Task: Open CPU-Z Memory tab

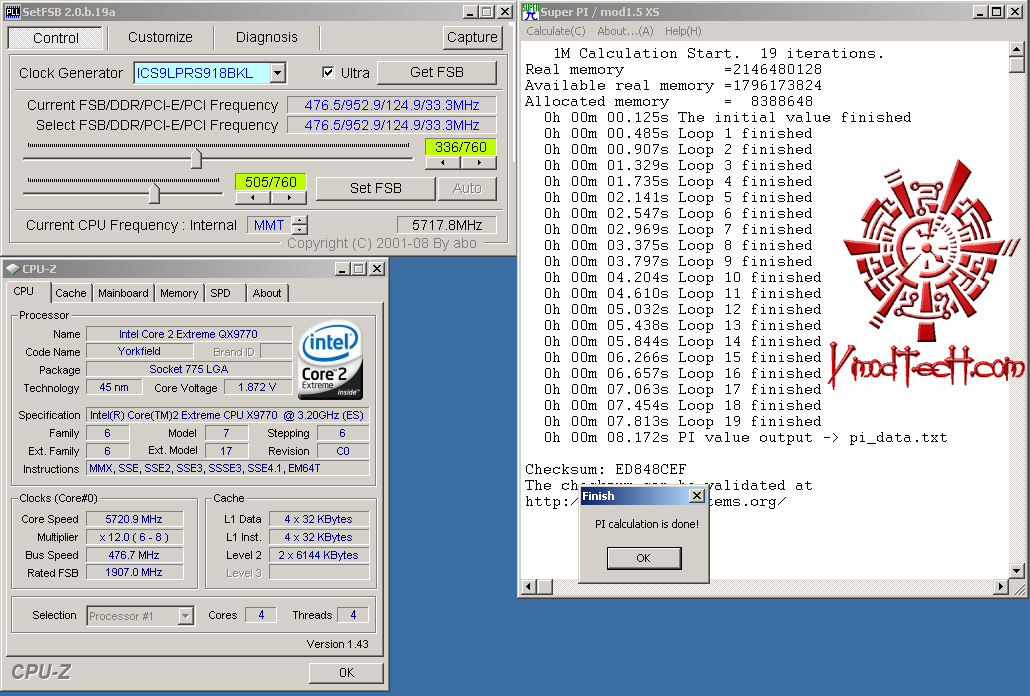Action: 179,293
